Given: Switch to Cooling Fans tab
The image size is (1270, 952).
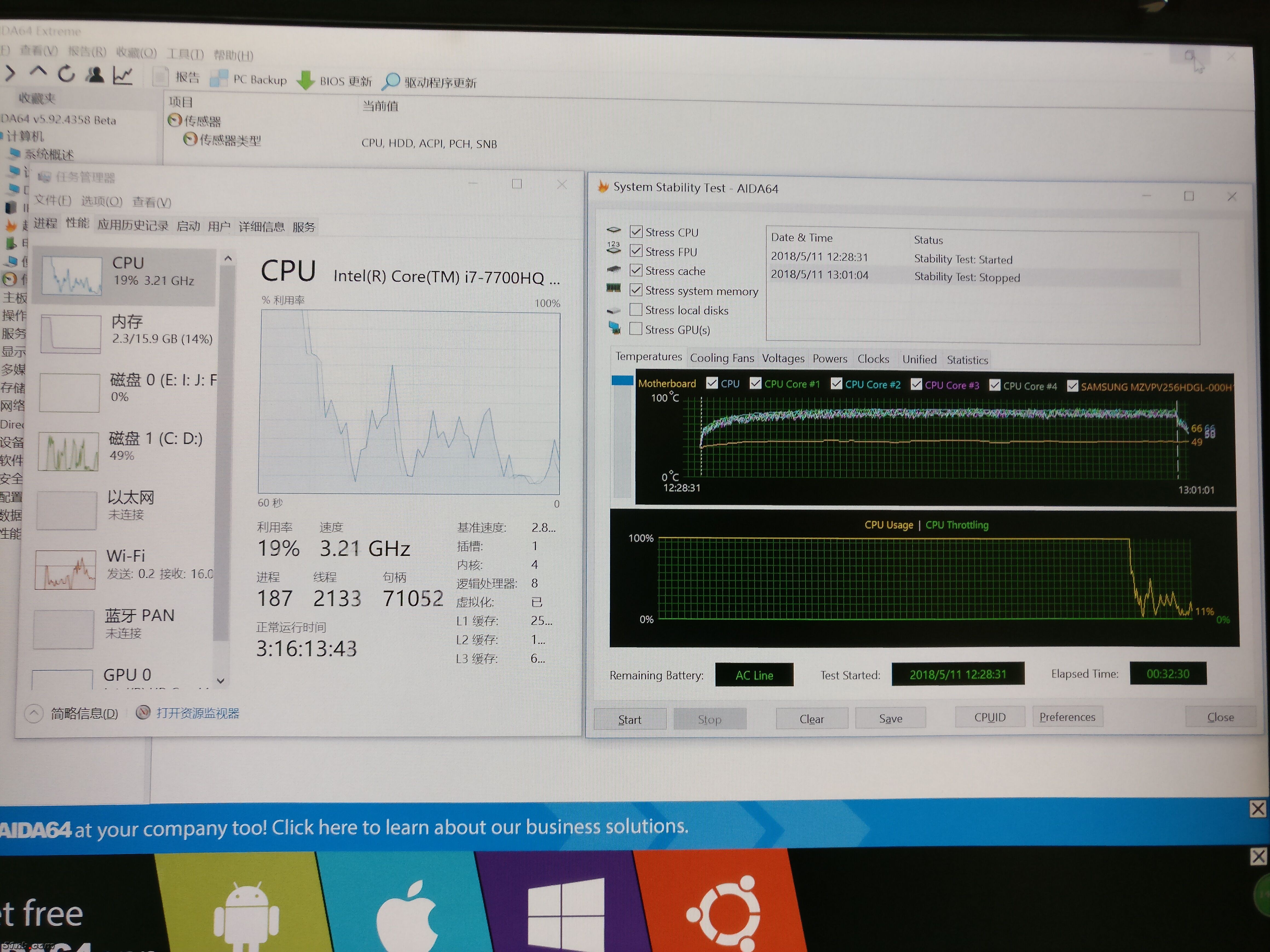Looking at the screenshot, I should [x=722, y=358].
